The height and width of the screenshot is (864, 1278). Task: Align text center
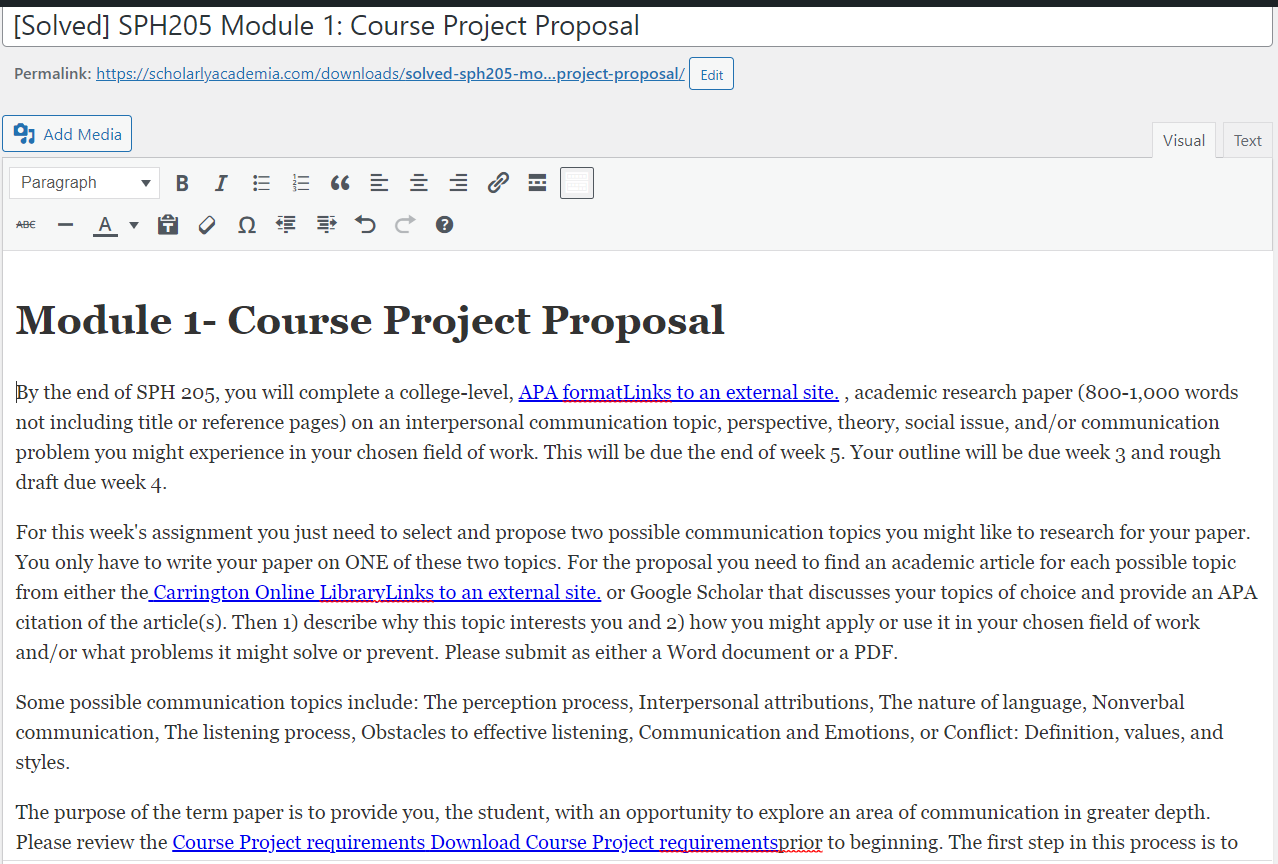point(419,183)
